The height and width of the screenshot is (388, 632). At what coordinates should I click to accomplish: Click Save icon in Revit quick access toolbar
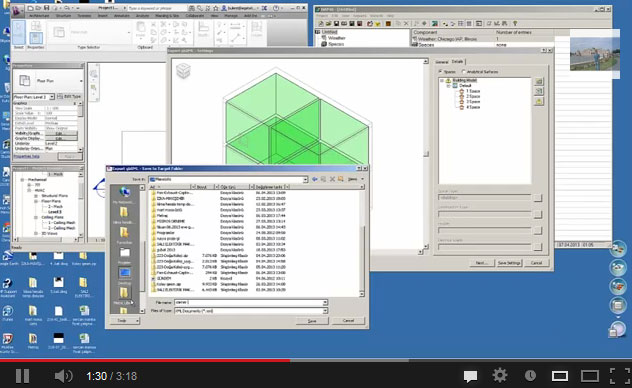tap(46, 8)
